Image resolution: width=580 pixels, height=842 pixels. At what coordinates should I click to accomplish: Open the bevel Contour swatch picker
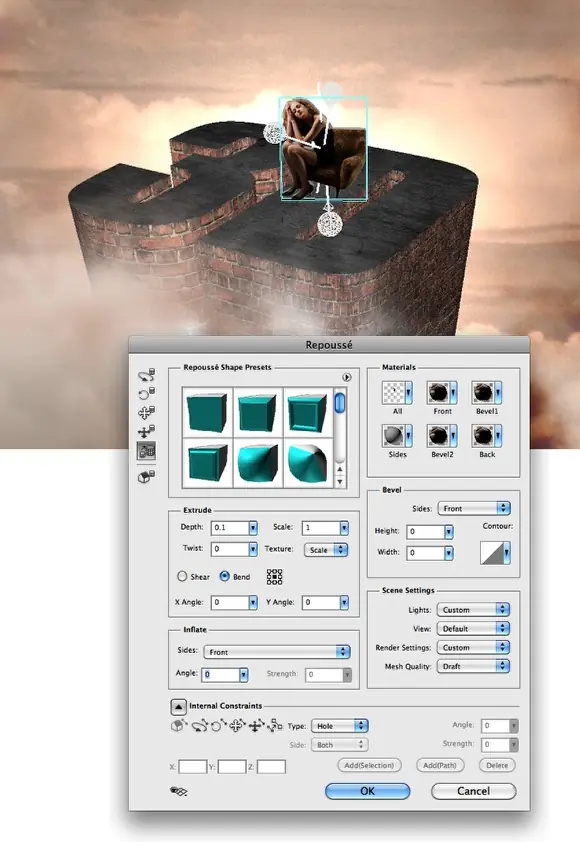tap(495, 553)
